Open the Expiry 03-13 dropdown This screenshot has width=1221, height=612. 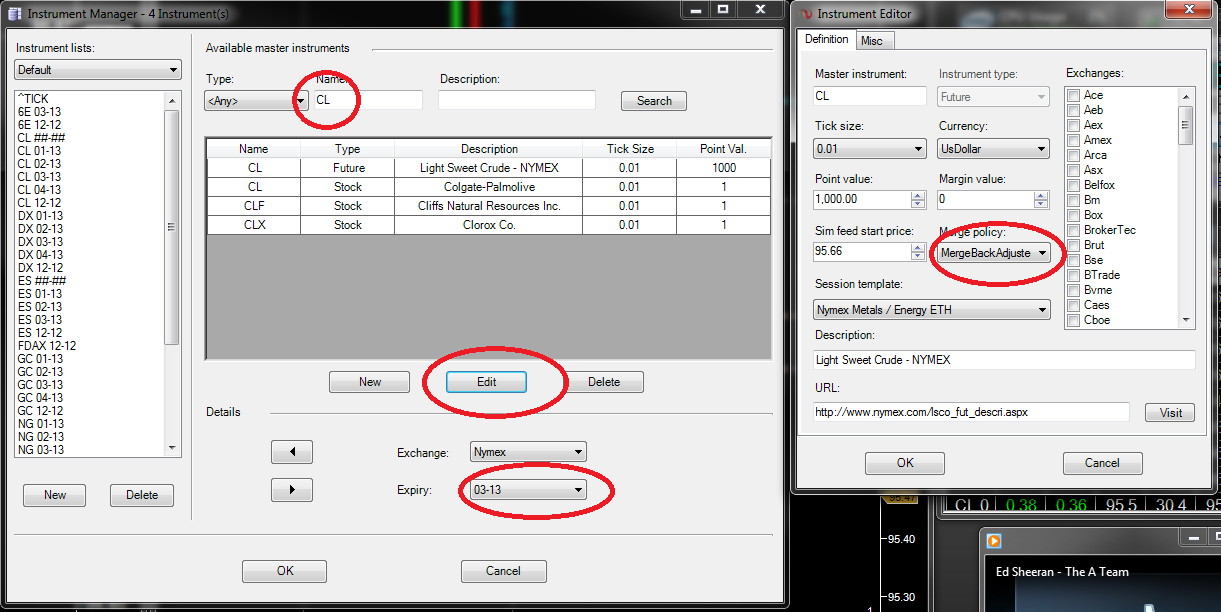pyautogui.click(x=528, y=490)
